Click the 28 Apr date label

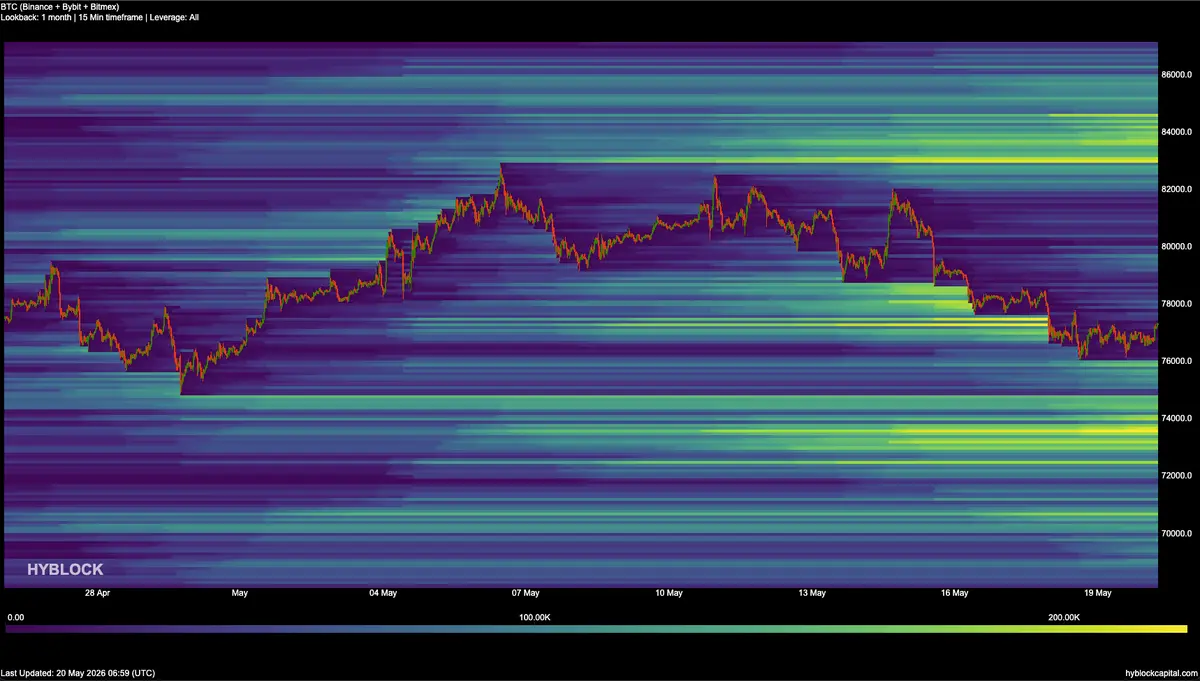96,593
